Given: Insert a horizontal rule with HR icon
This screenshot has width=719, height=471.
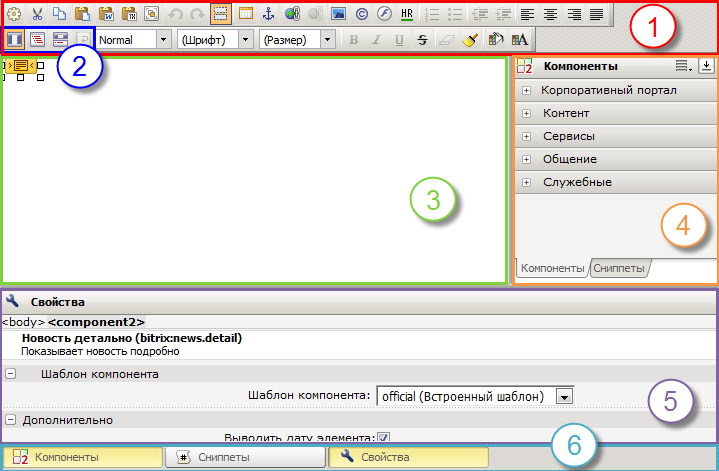Looking at the screenshot, I should pyautogui.click(x=407, y=14).
